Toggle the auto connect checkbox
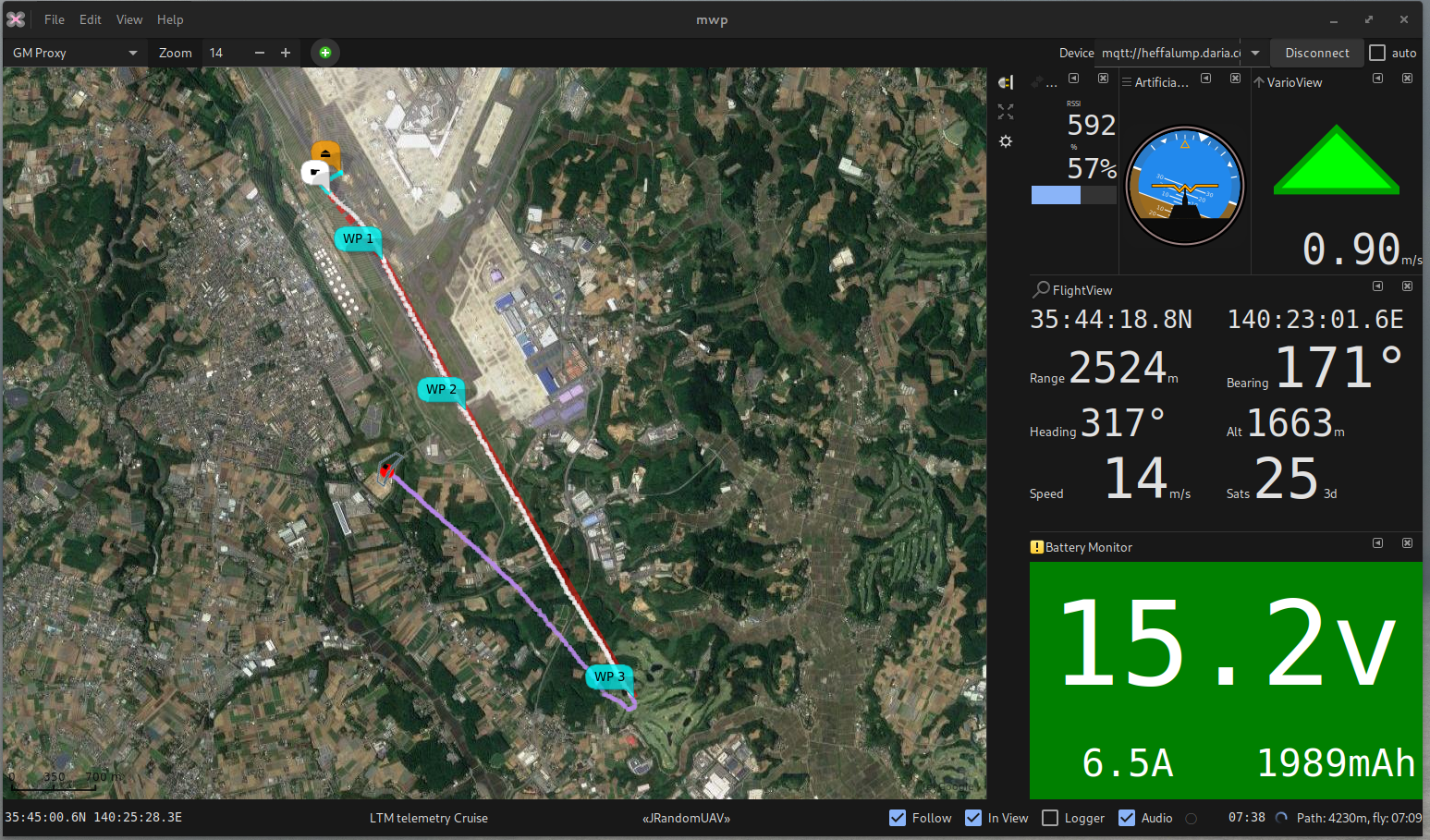The width and height of the screenshot is (1430, 840). coord(1377,53)
